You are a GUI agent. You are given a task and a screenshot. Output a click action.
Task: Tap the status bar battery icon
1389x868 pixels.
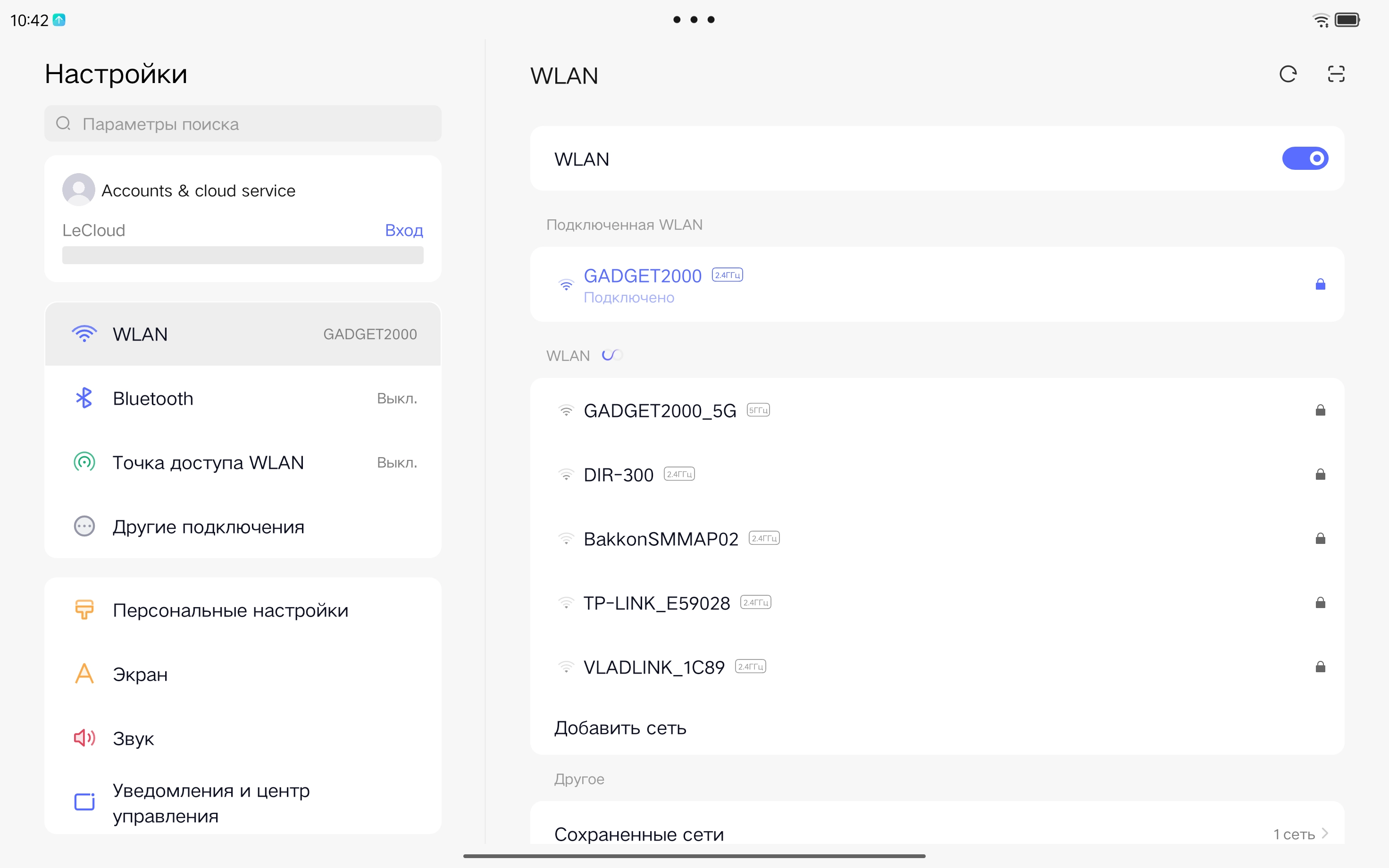tap(1347, 20)
